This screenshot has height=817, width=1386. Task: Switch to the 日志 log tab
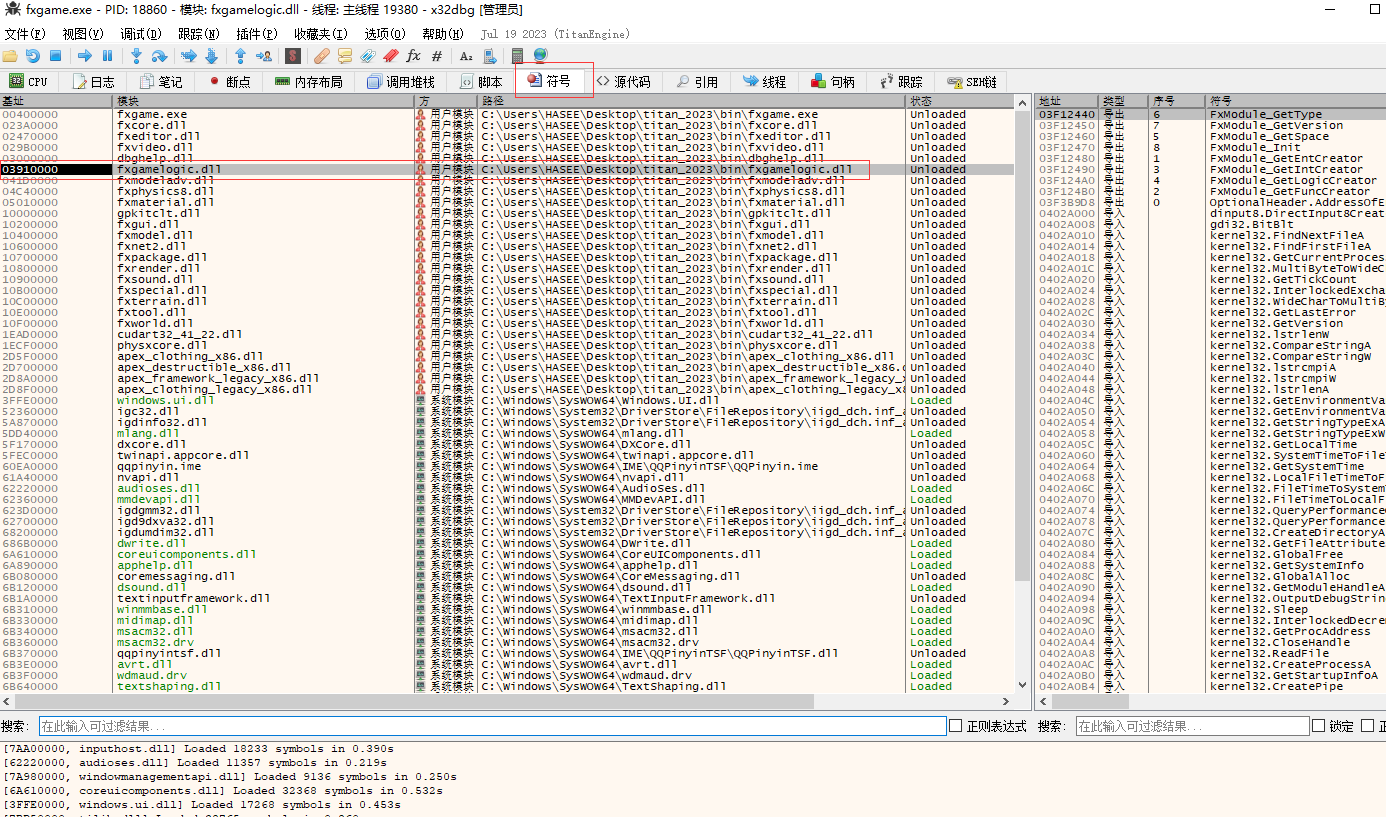pyautogui.click(x=92, y=82)
